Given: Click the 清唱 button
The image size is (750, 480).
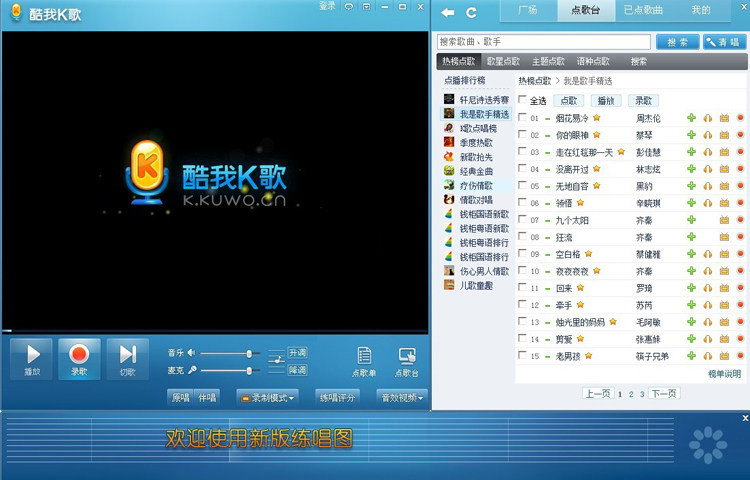Looking at the screenshot, I should 725,42.
